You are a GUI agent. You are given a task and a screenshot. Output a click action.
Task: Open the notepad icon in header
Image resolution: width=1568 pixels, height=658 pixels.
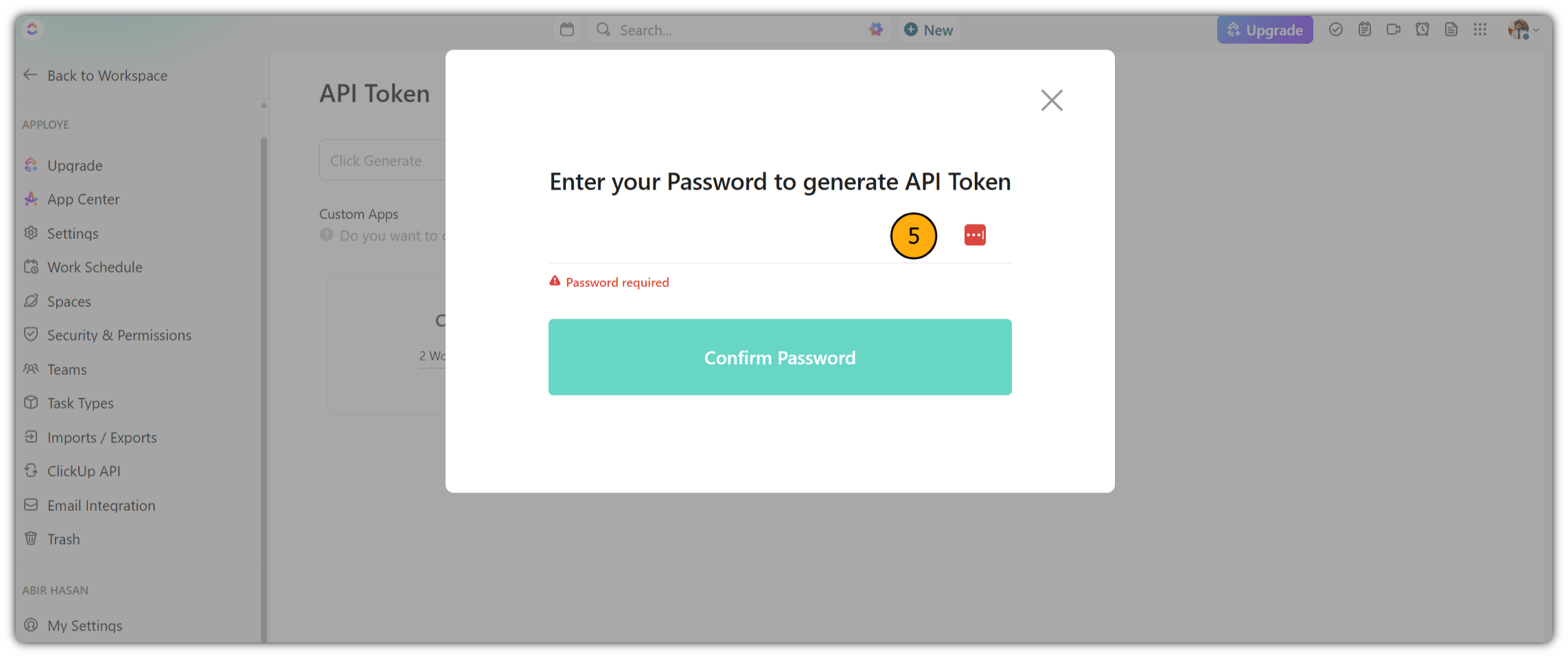(1364, 30)
